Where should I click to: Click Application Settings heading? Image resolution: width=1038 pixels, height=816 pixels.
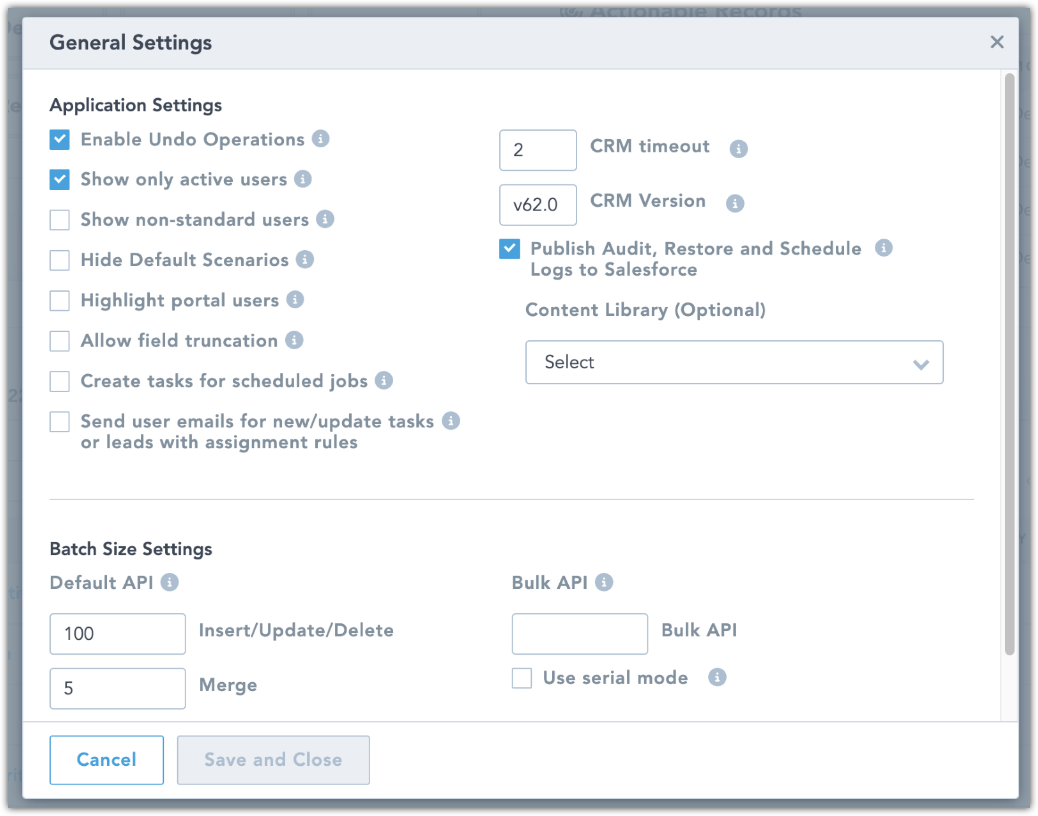point(136,105)
